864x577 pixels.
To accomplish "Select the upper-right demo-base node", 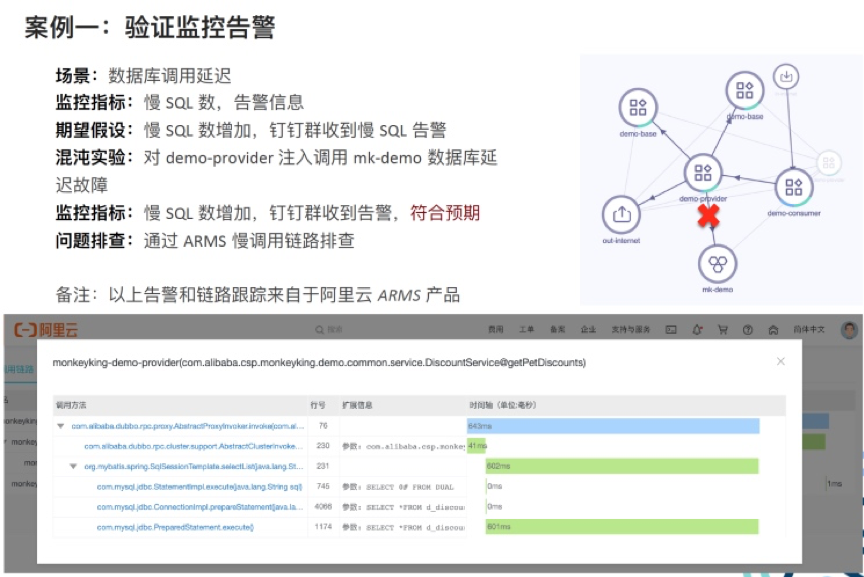I will tap(744, 90).
